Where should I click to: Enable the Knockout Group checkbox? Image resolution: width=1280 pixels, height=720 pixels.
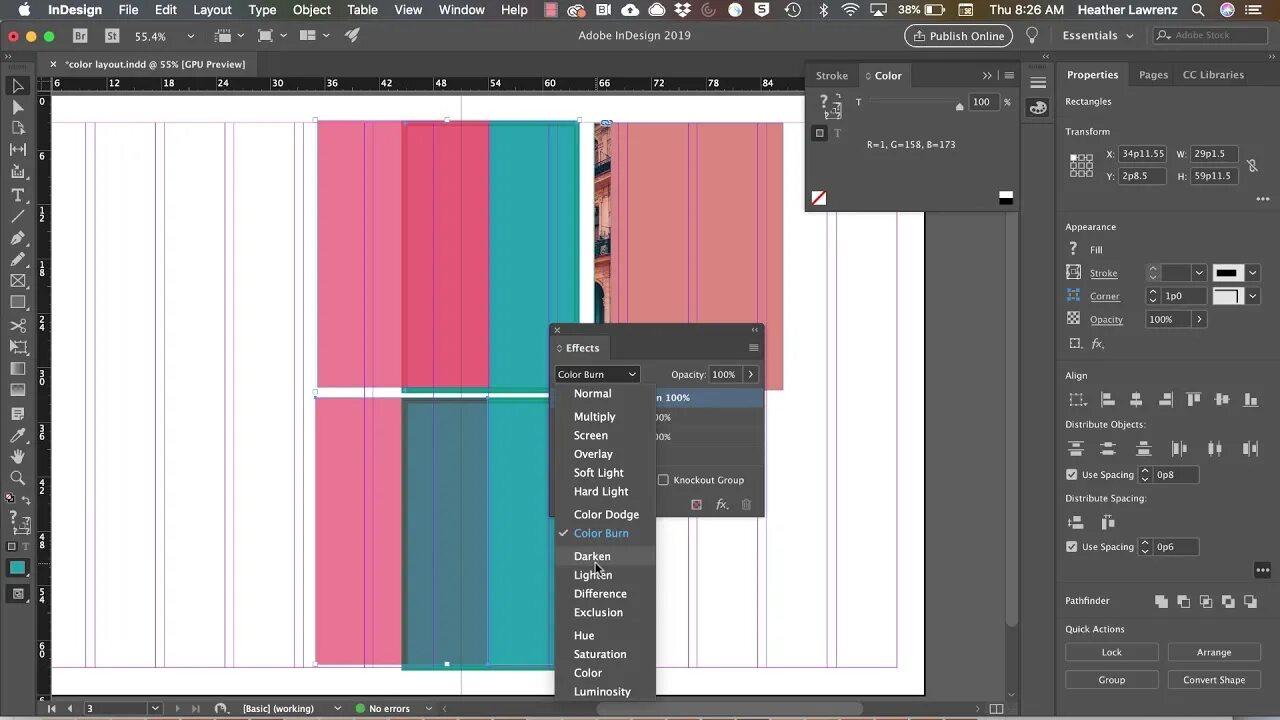663,480
